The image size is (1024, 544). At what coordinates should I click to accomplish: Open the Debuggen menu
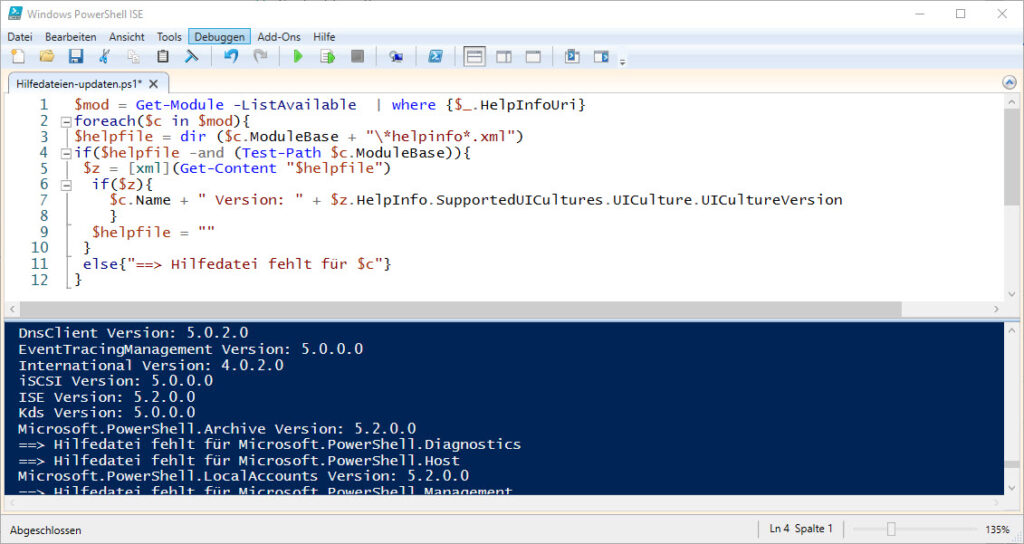[x=219, y=37]
